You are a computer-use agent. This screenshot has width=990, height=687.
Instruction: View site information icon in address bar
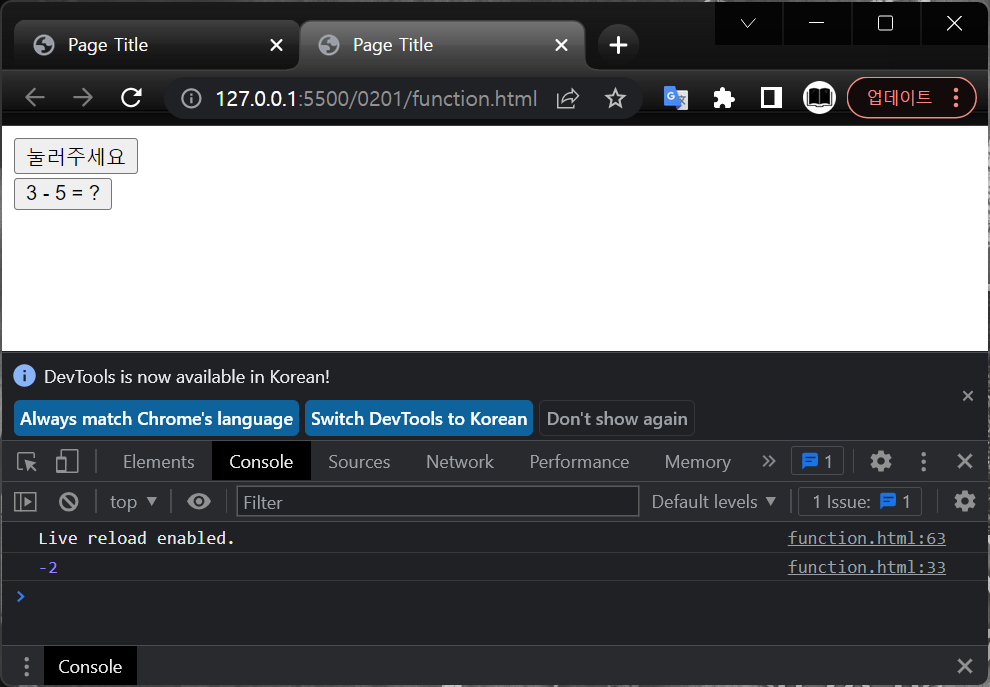click(x=191, y=99)
